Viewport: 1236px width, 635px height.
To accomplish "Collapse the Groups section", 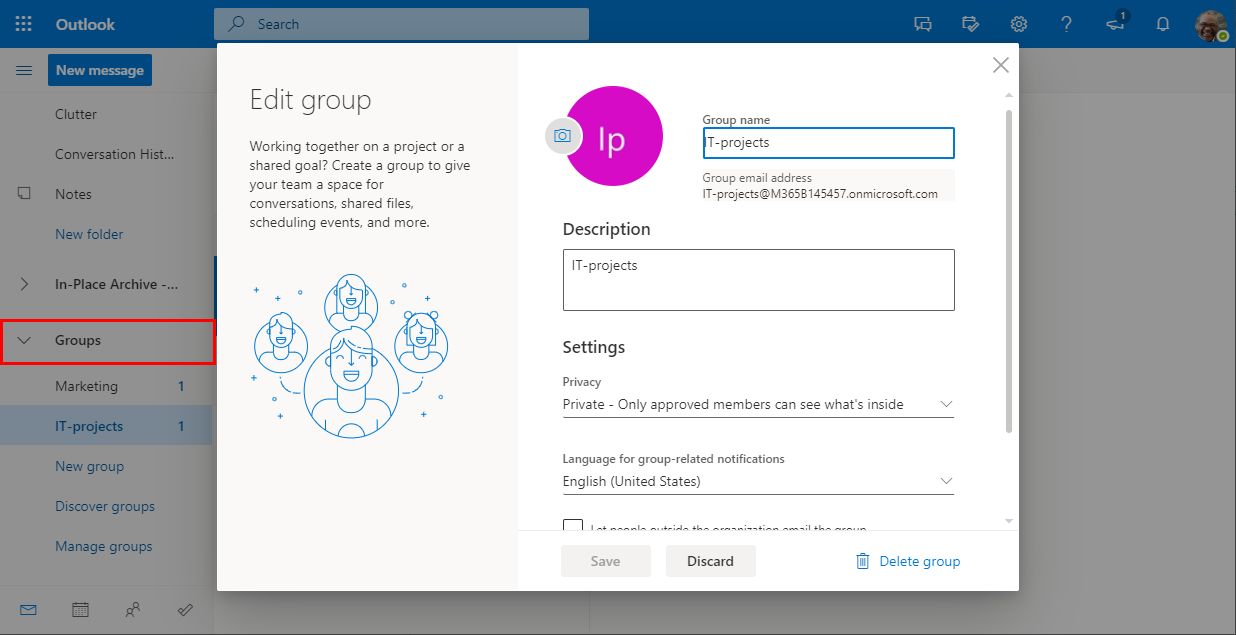I will (x=25, y=341).
